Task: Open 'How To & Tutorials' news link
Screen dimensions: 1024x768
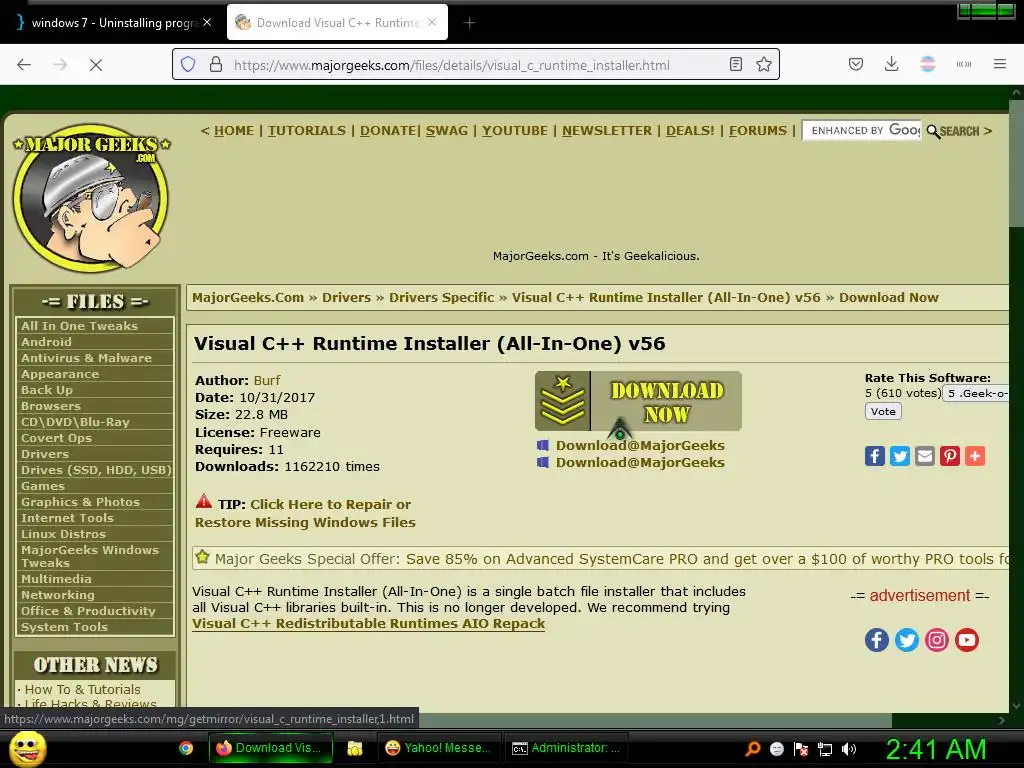Action: (82, 690)
